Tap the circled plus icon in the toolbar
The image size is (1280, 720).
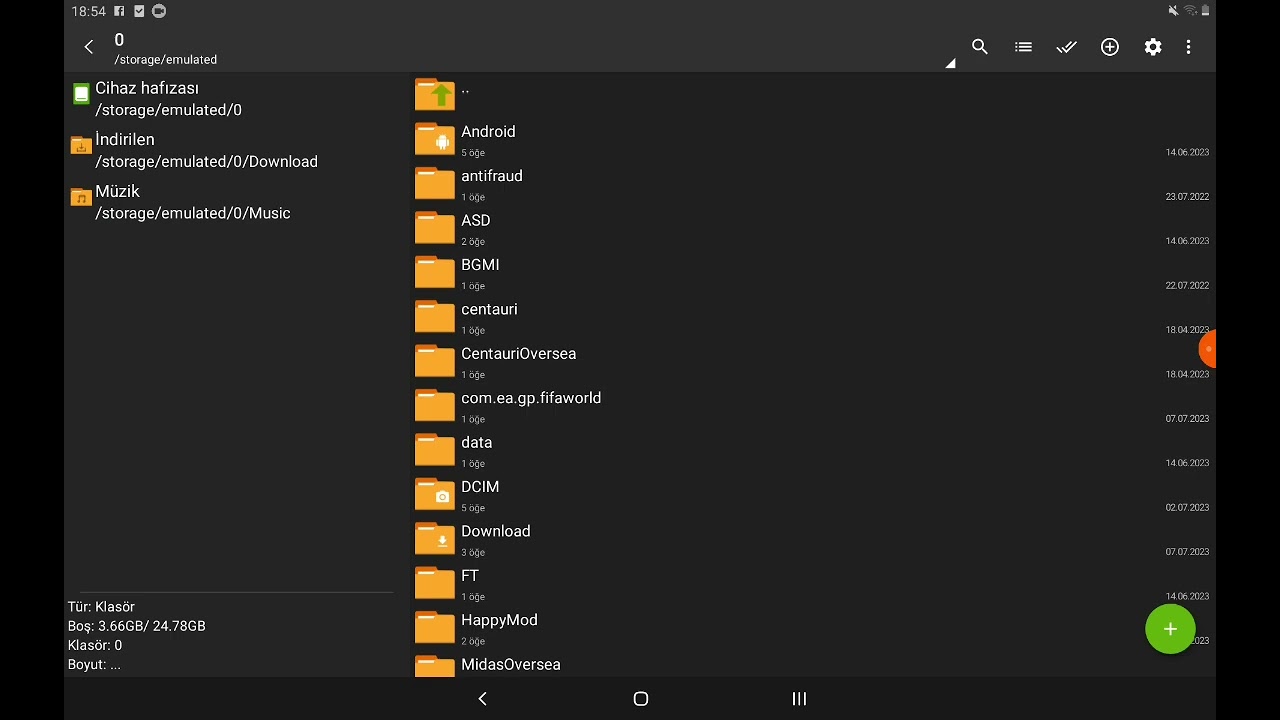click(x=1110, y=47)
